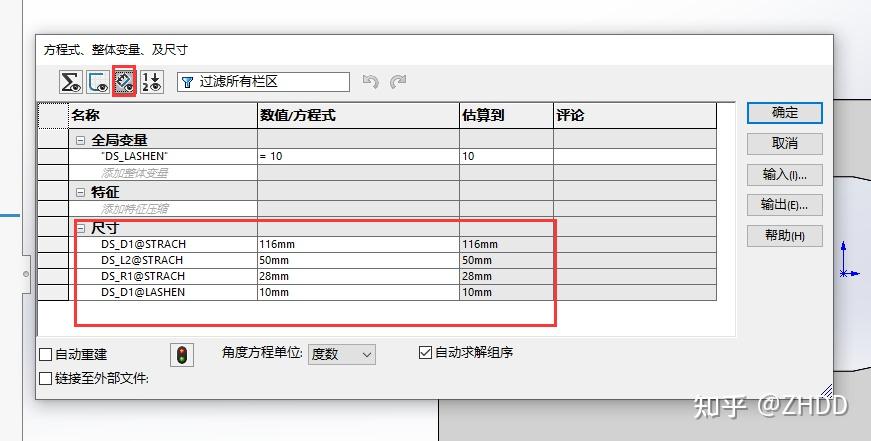Click the comment cell of DS_D1@STRACH row
Image resolution: width=871 pixels, height=441 pixels.
(x=635, y=244)
